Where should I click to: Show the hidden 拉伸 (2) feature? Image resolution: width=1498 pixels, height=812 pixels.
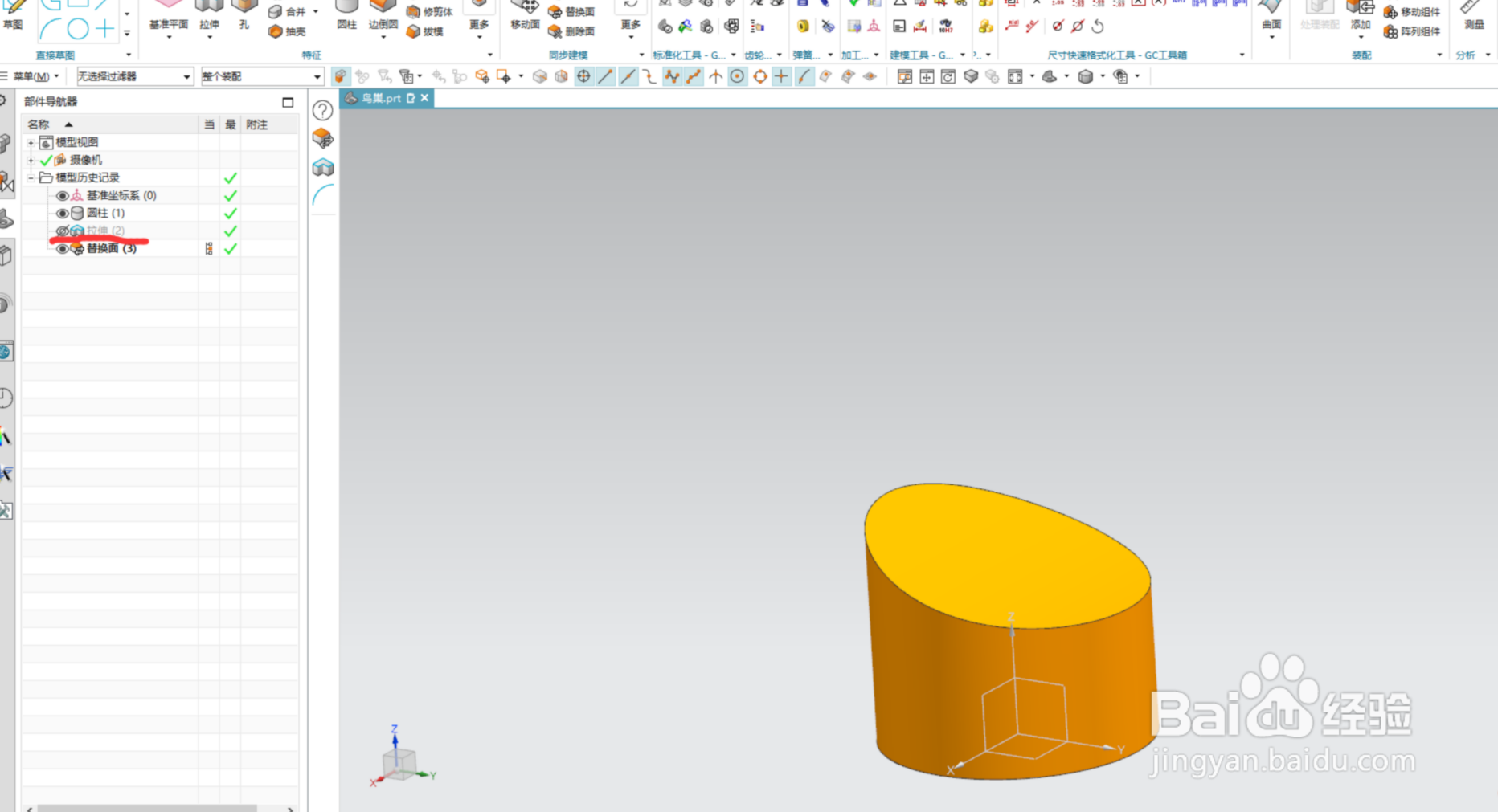[x=62, y=231]
